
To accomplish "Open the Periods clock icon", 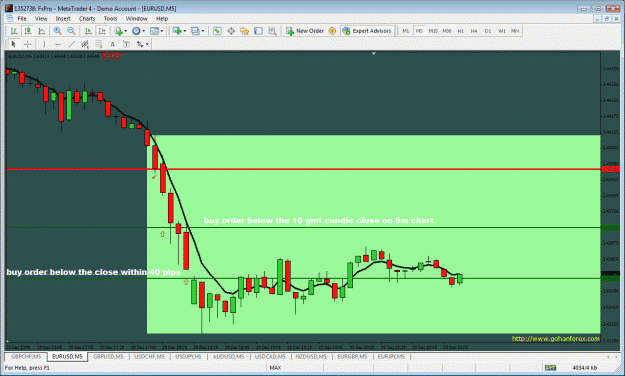I will [x=136, y=31].
